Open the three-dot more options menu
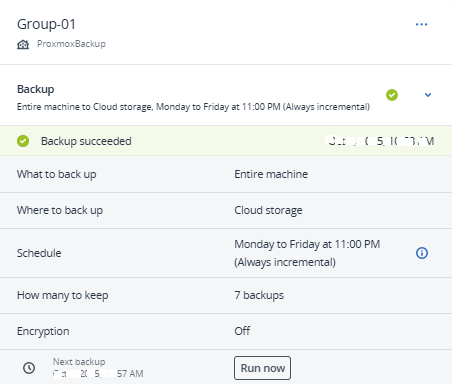This screenshot has width=452, height=384. (421, 24)
